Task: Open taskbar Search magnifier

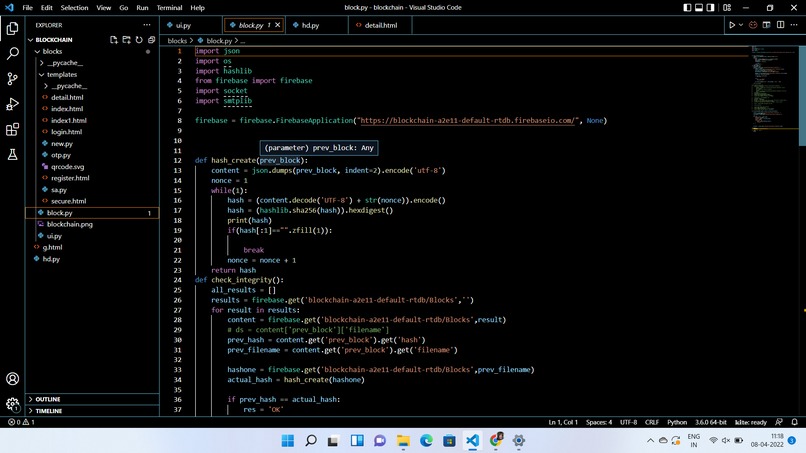Action: (x=311, y=441)
